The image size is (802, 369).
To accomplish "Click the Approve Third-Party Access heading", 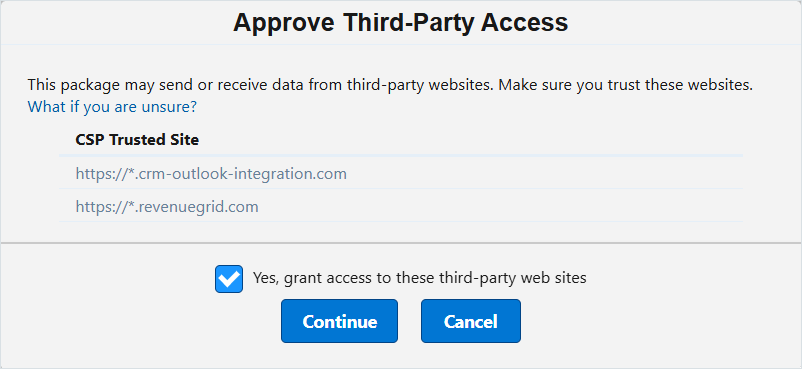I will point(400,23).
